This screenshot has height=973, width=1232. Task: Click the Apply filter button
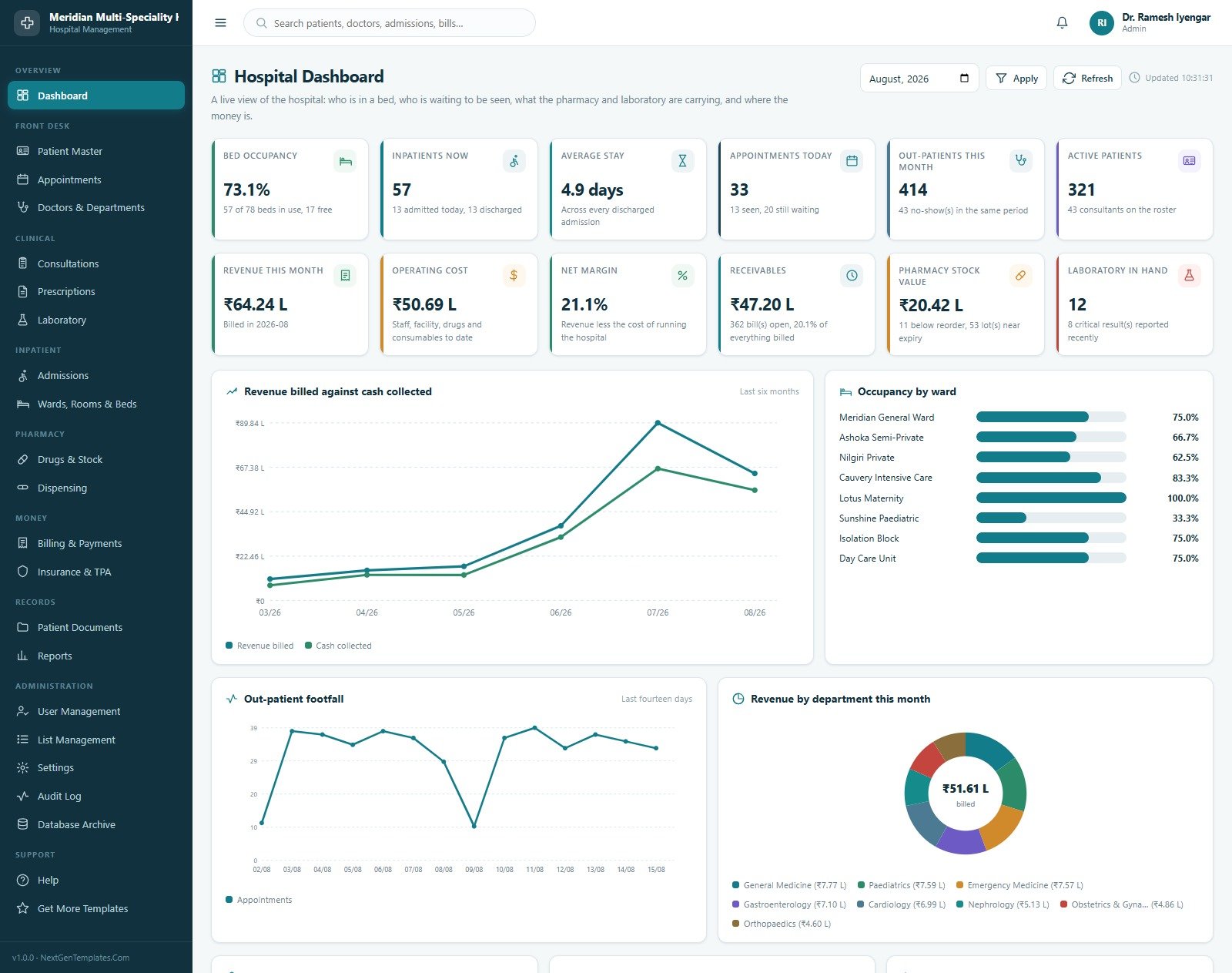[x=1016, y=78]
